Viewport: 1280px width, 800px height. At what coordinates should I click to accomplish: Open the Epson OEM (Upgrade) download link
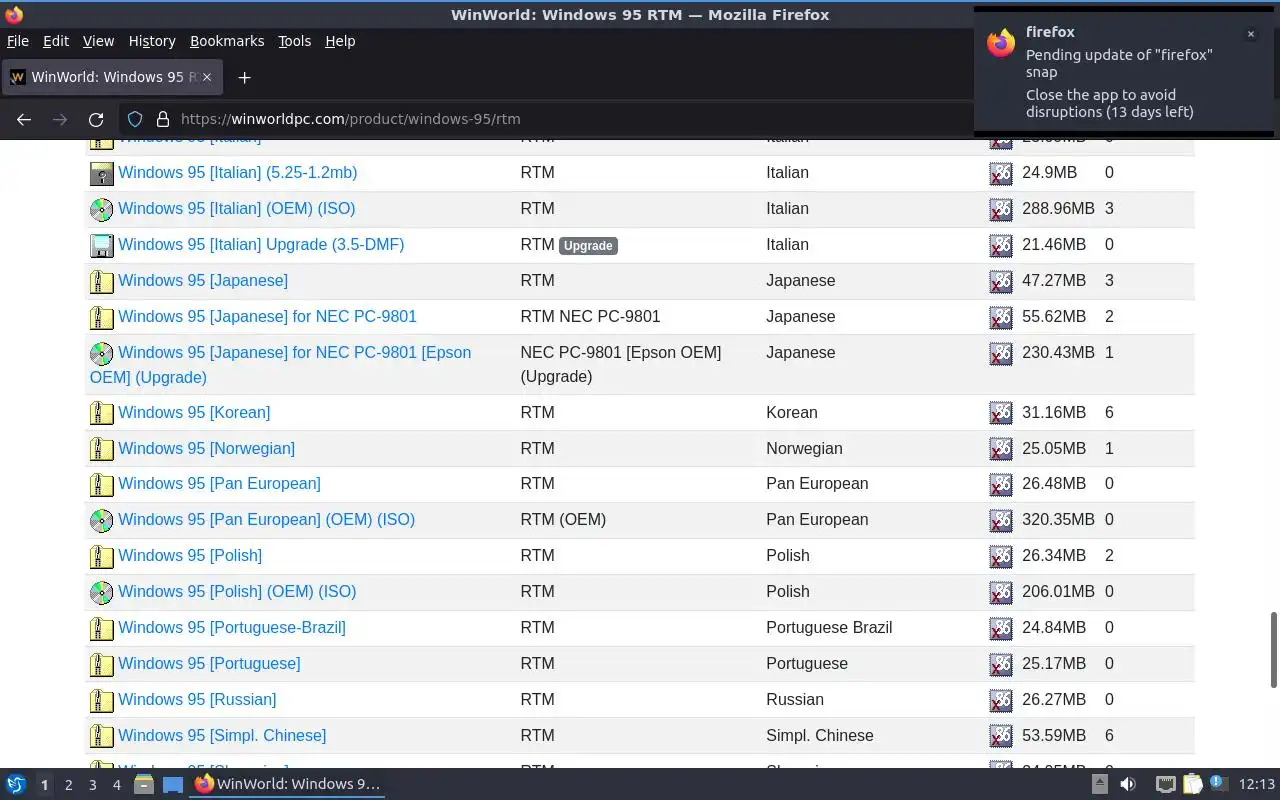tap(280, 364)
